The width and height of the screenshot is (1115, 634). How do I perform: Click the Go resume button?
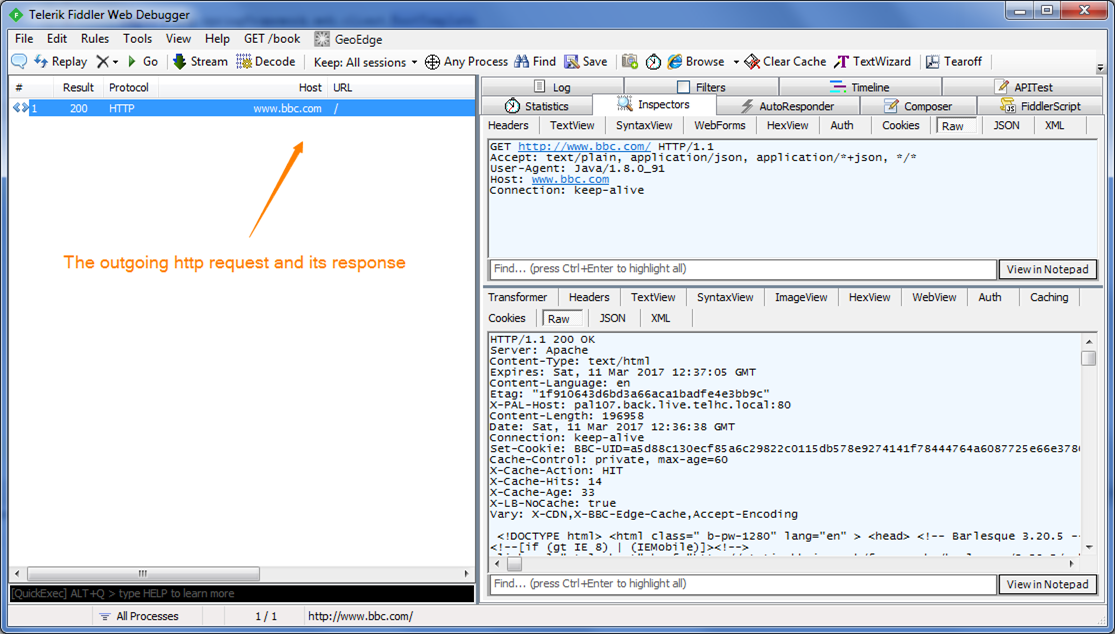tap(142, 62)
